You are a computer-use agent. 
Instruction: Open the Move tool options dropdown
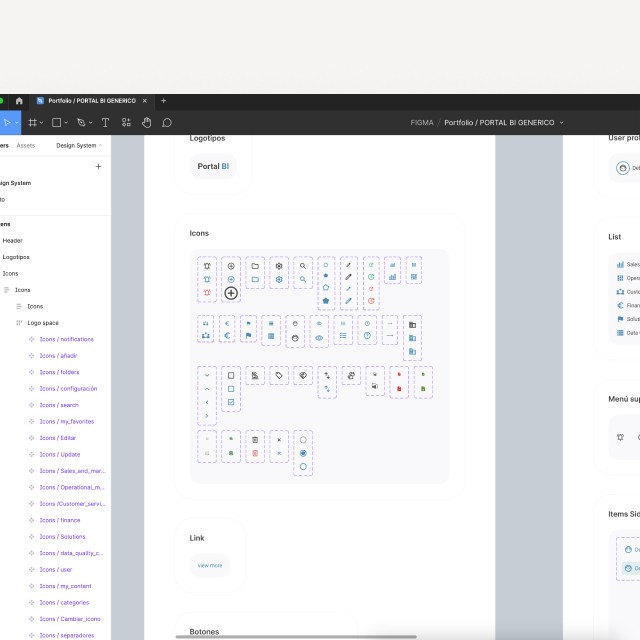coord(17,122)
